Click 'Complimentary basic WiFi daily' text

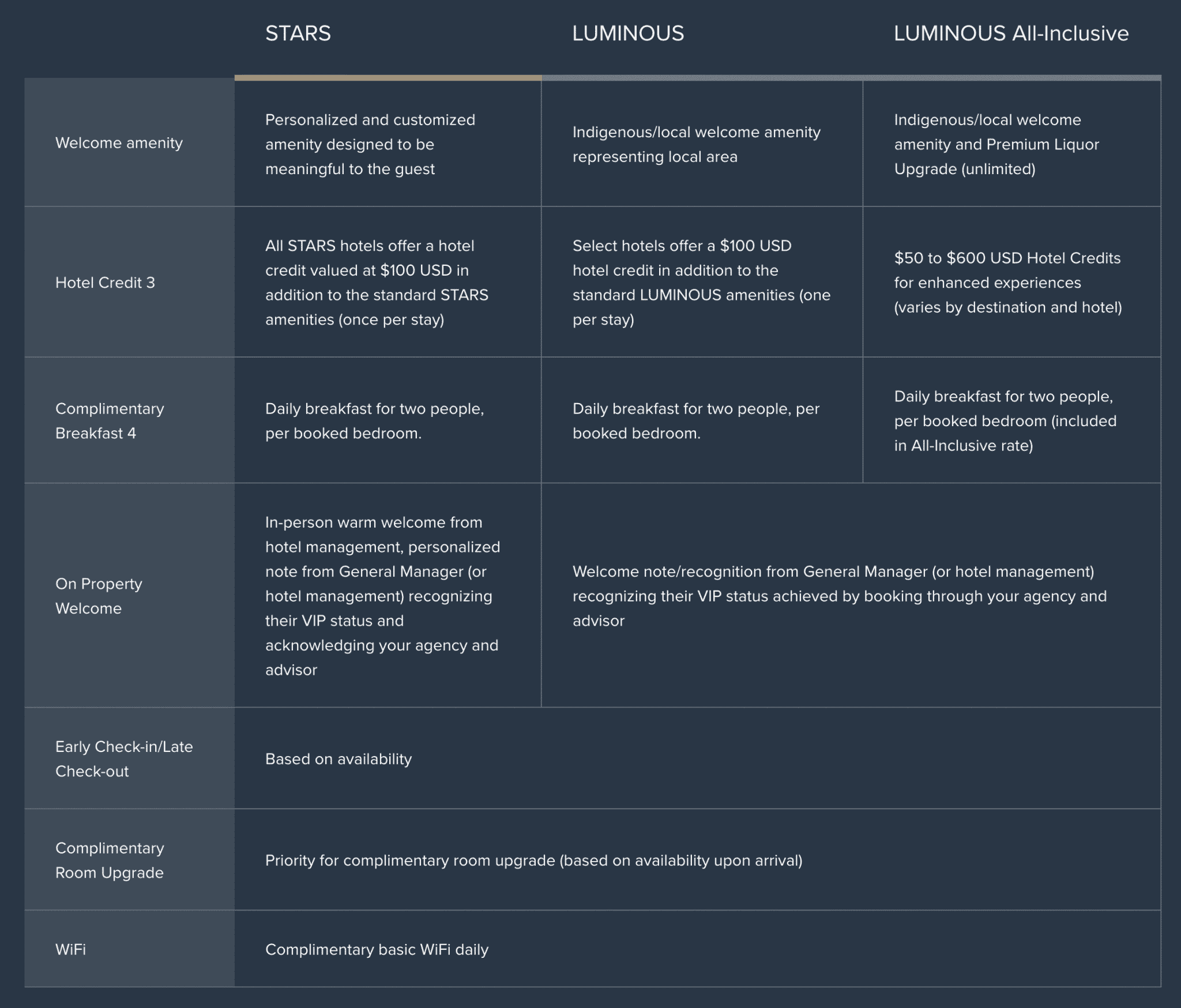pos(377,949)
